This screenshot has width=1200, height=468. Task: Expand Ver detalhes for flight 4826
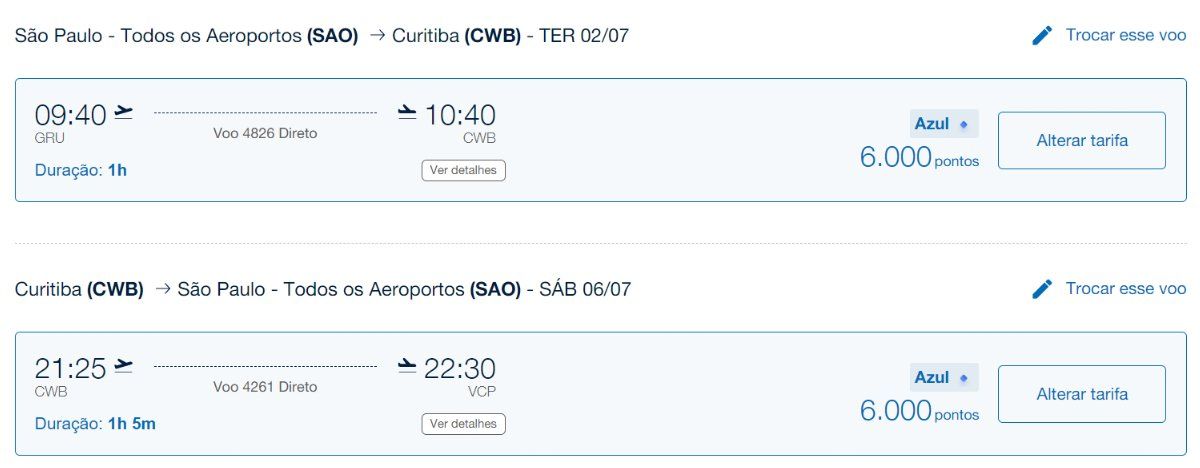[463, 170]
